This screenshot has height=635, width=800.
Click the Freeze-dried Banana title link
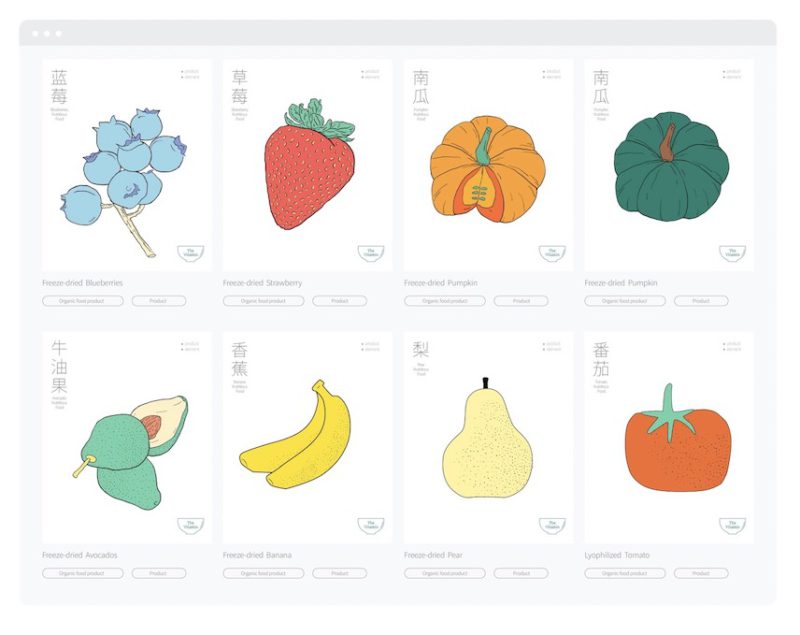[257, 555]
